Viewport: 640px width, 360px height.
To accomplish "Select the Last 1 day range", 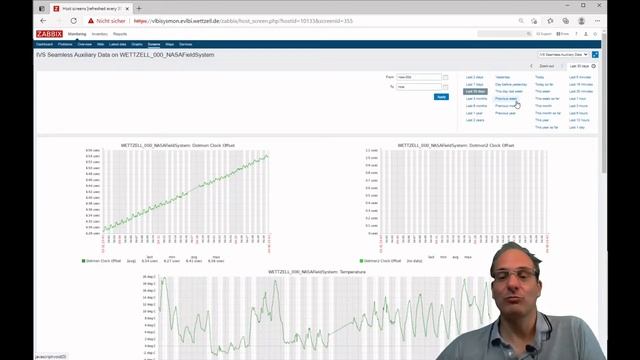I will coord(577,127).
